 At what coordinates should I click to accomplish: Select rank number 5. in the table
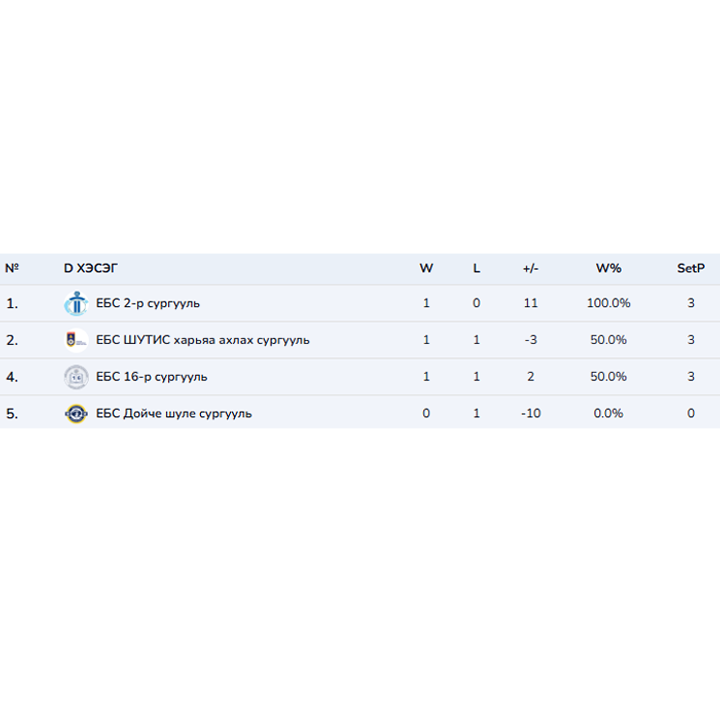point(12,413)
